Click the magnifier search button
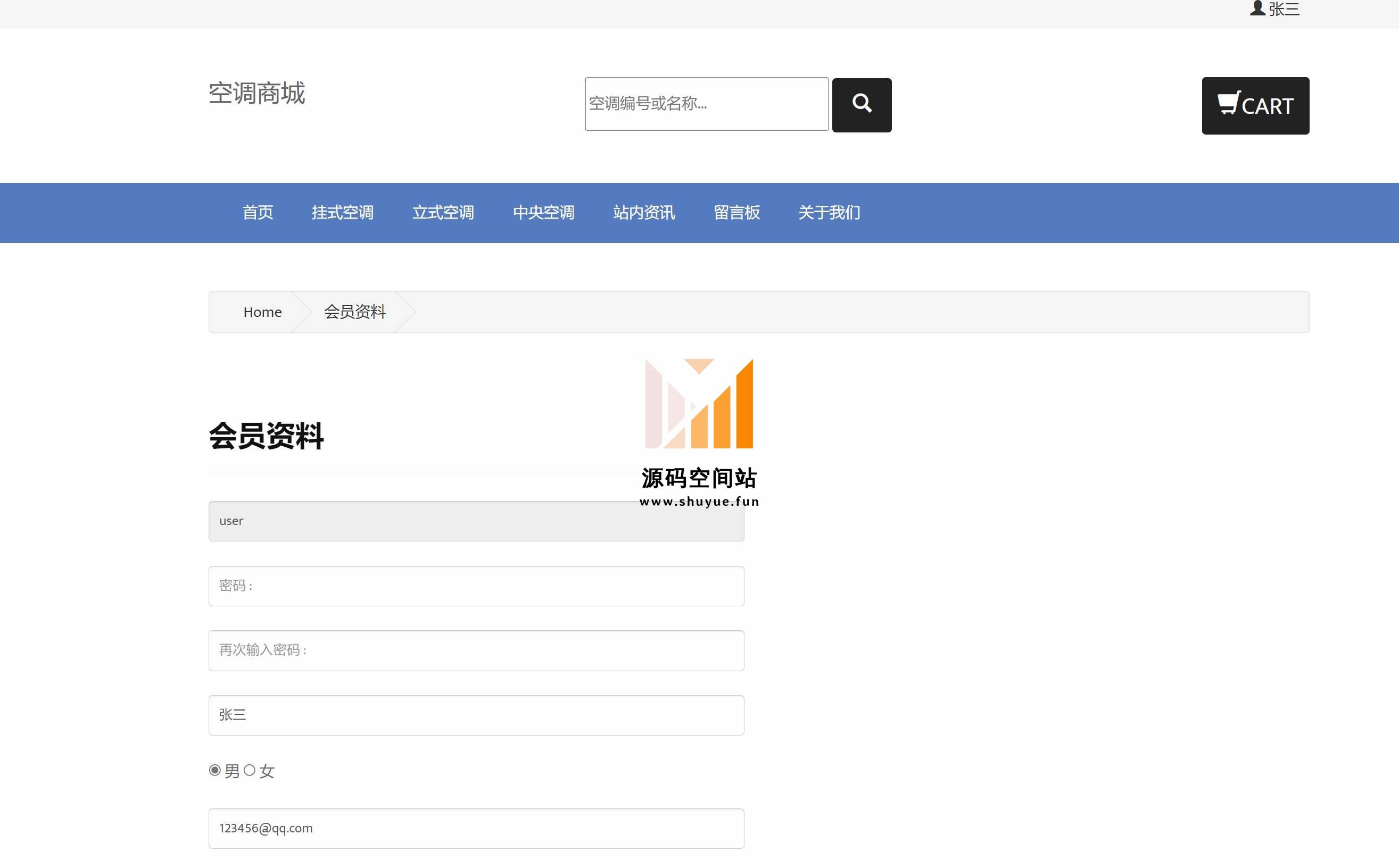Image resolution: width=1399 pixels, height=868 pixels. point(862,105)
